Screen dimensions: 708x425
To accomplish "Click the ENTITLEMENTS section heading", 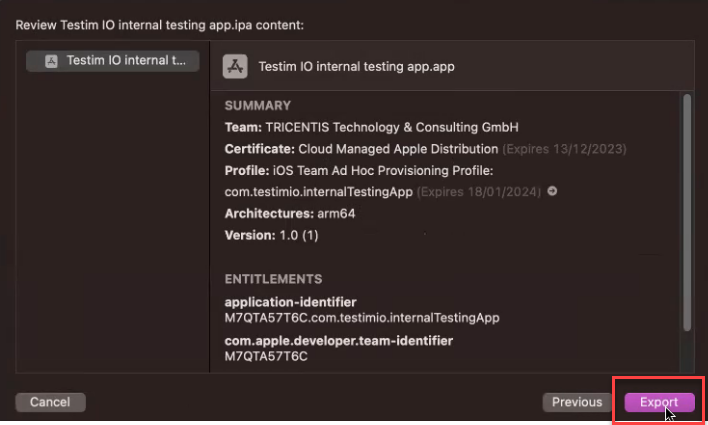I will tap(273, 279).
